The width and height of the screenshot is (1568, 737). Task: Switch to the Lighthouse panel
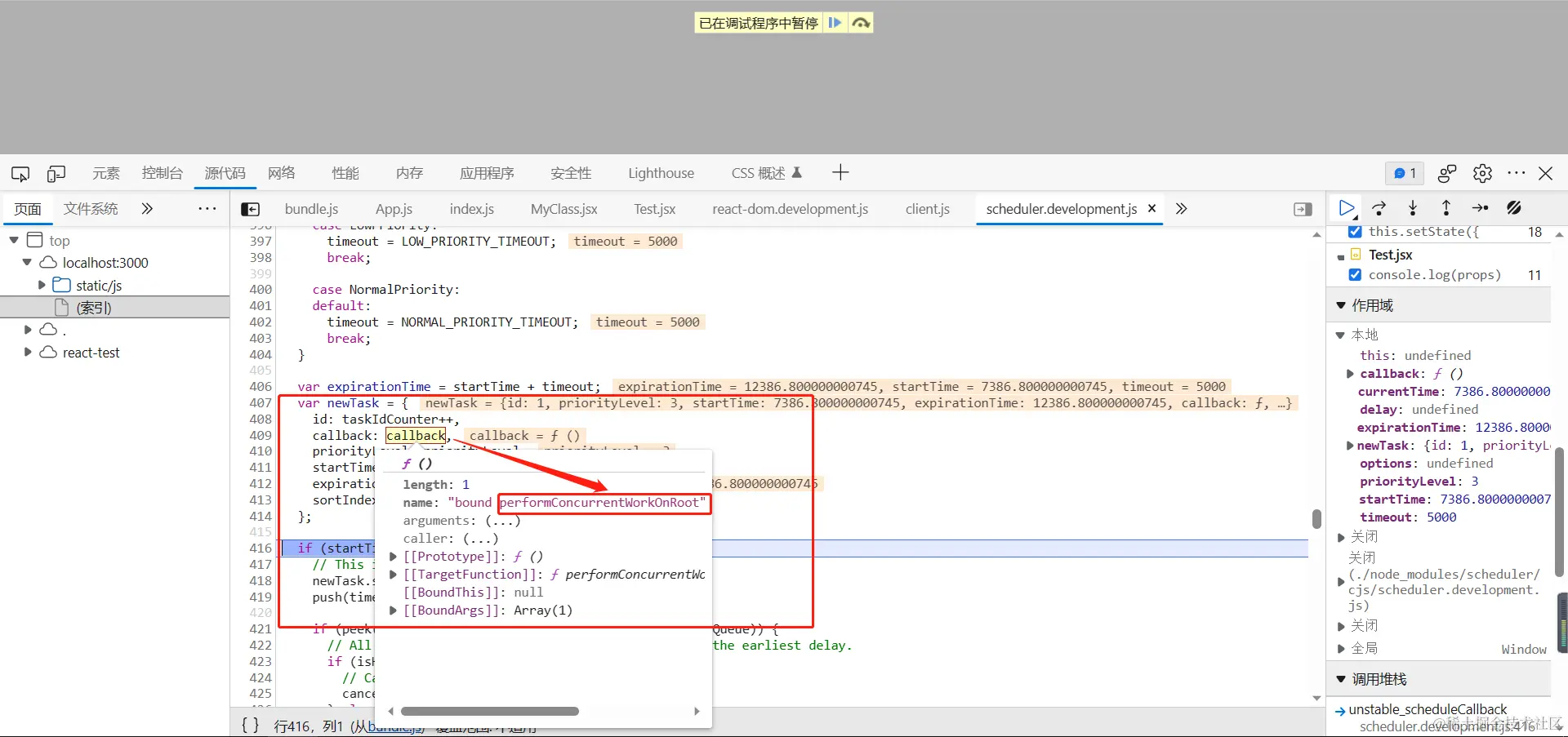point(661,173)
